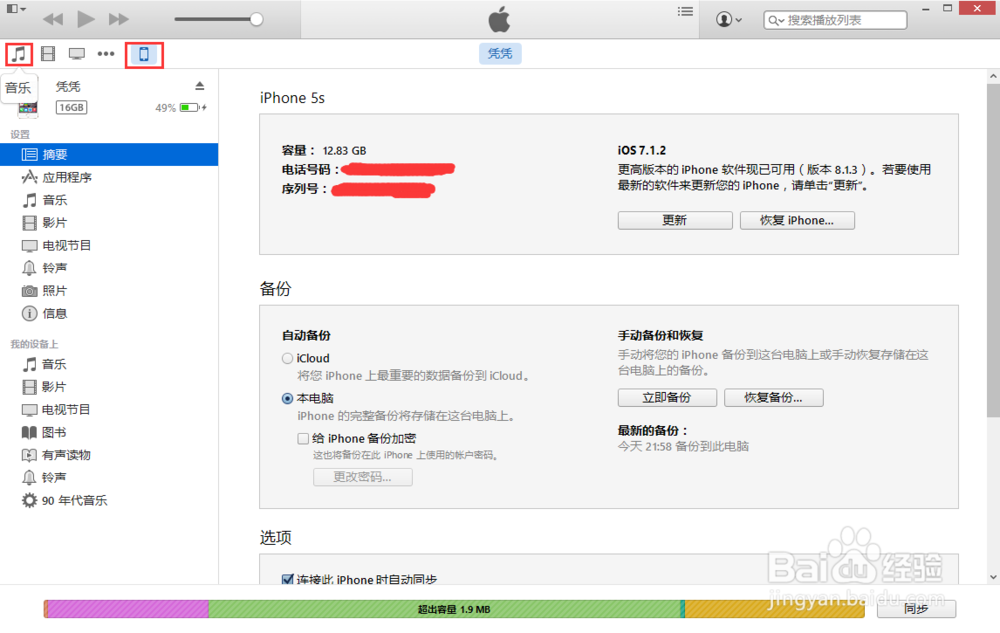Click the 更新 button
Viewport: 1000px width, 633px height.
(x=675, y=221)
